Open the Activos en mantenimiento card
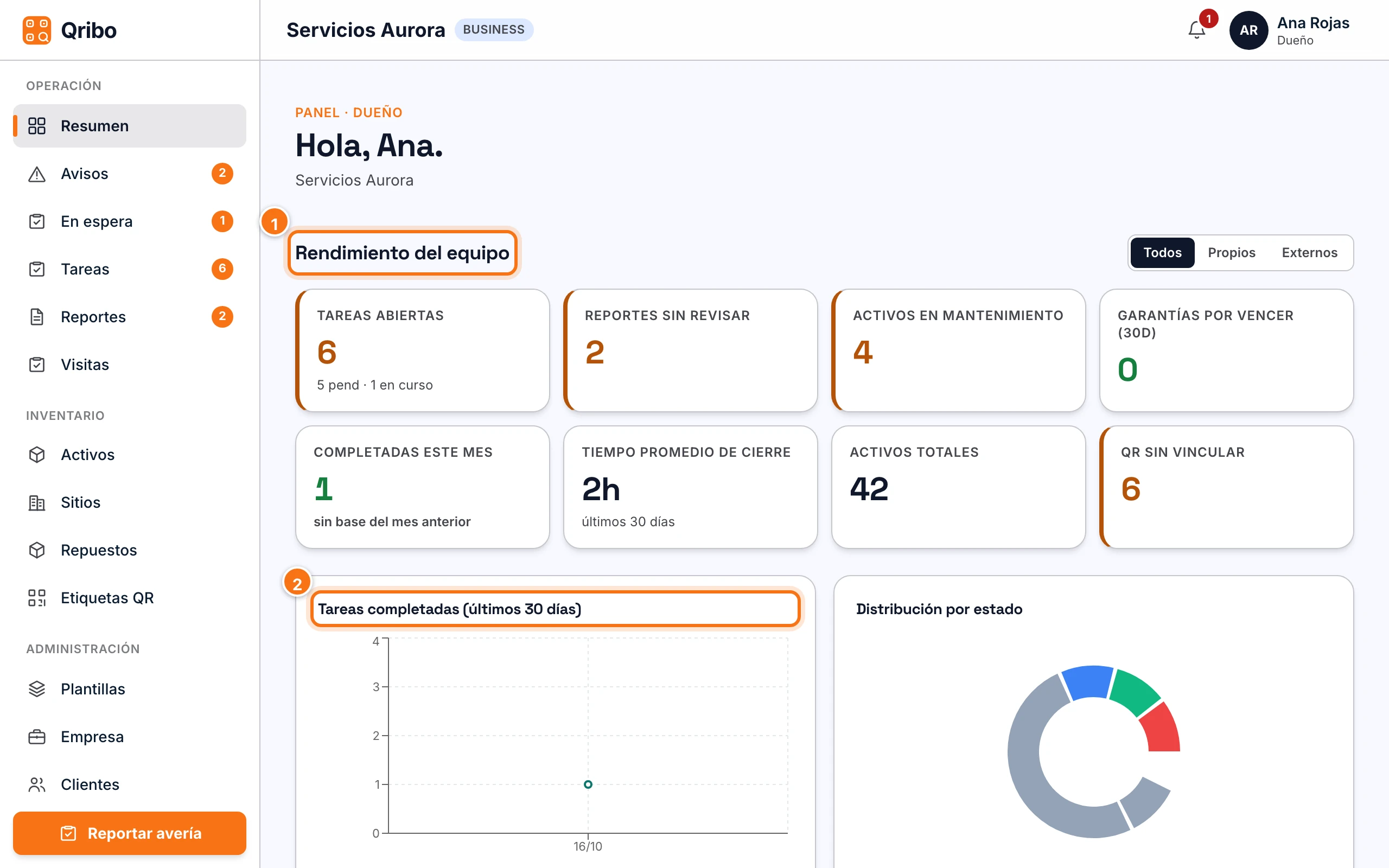This screenshot has width=1389, height=868. [x=959, y=350]
